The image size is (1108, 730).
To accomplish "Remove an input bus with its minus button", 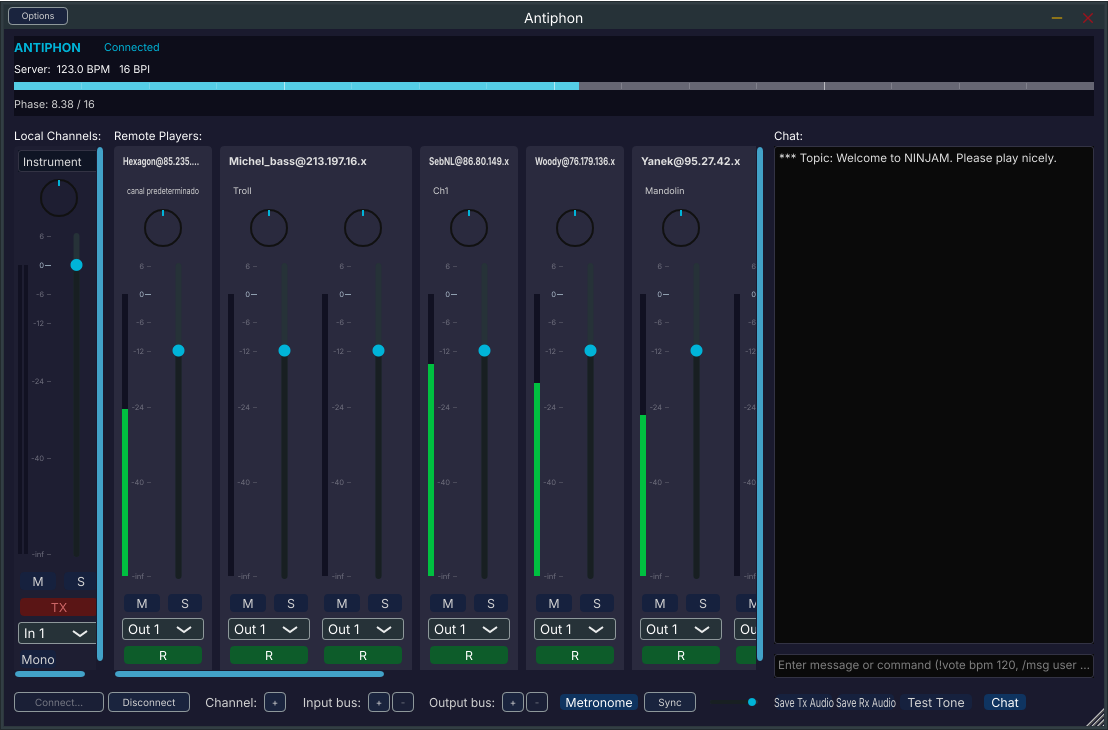I will tap(403, 702).
